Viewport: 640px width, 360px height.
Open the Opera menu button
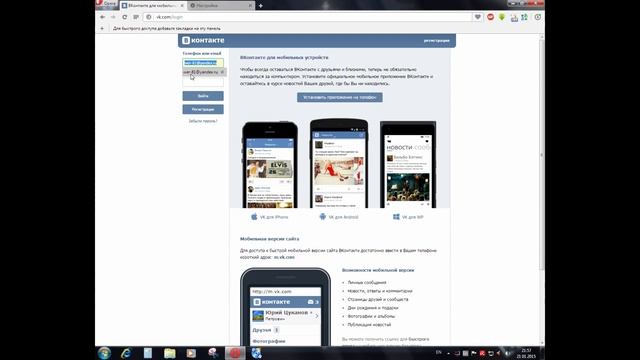[107, 4]
